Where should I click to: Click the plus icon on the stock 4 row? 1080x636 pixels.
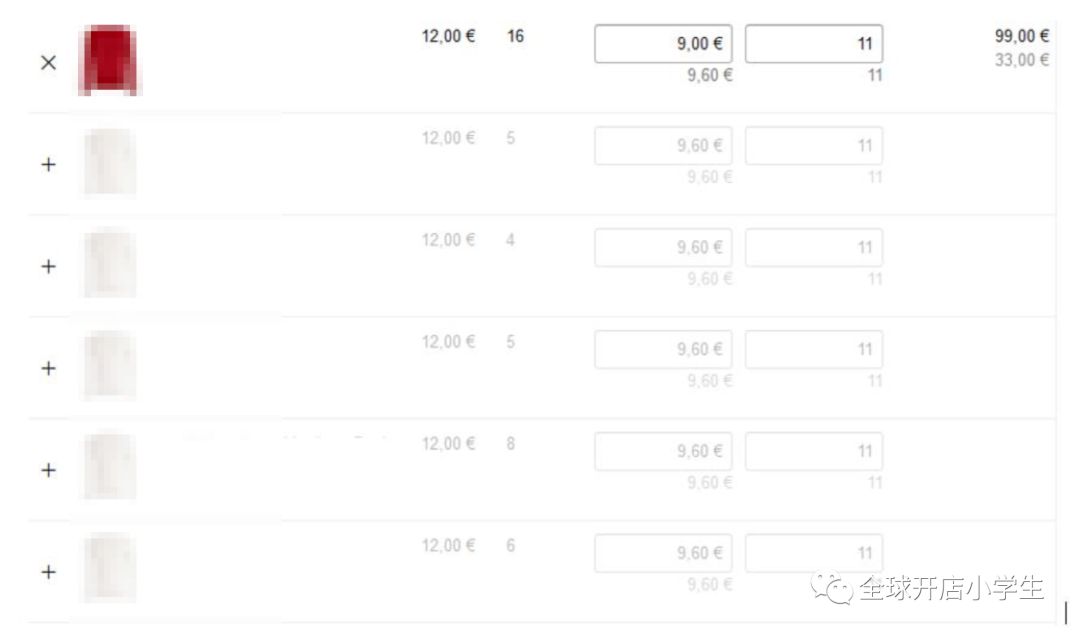(48, 267)
